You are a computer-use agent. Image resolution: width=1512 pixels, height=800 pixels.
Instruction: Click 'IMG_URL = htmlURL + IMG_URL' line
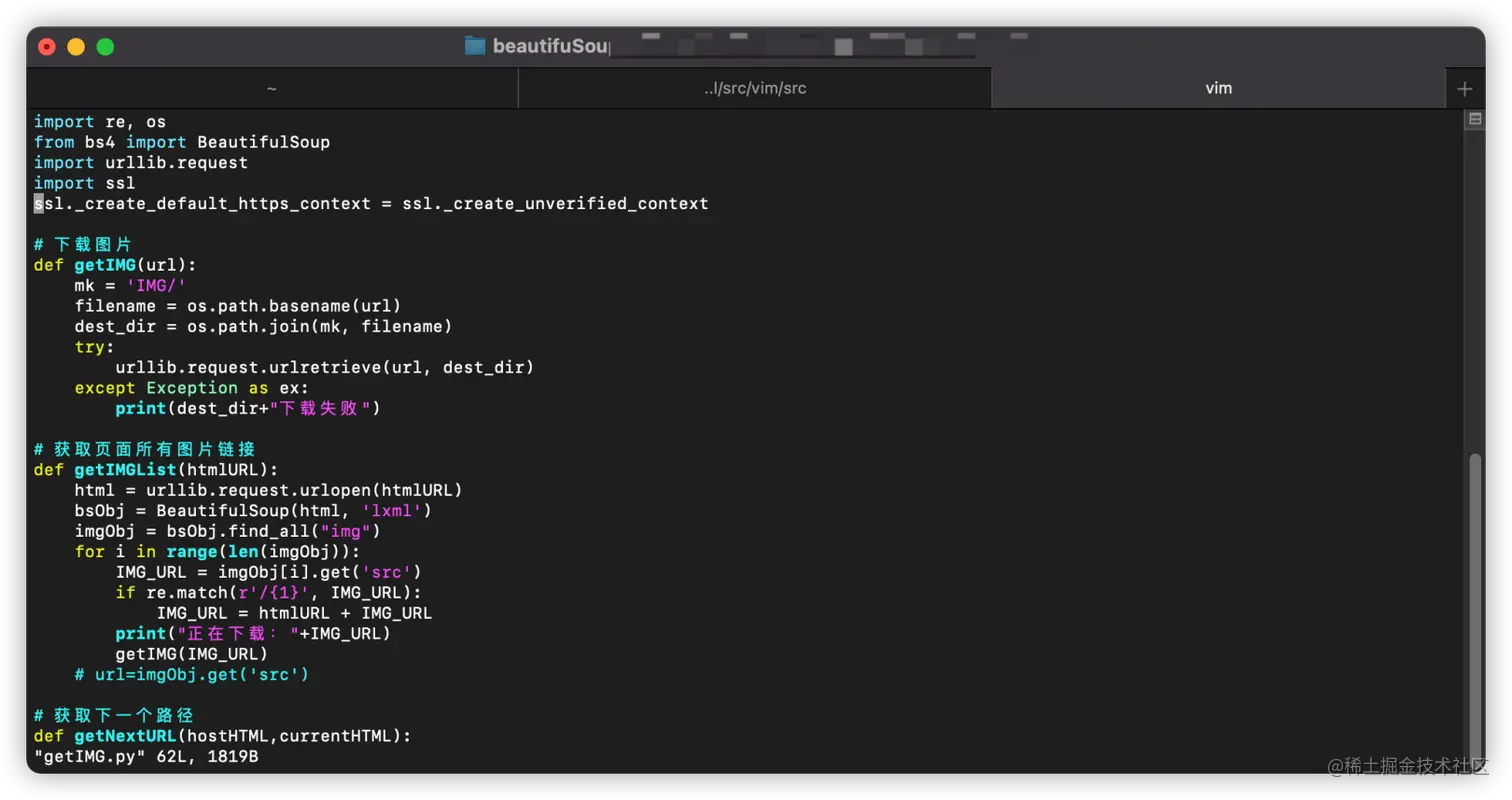[295, 613]
